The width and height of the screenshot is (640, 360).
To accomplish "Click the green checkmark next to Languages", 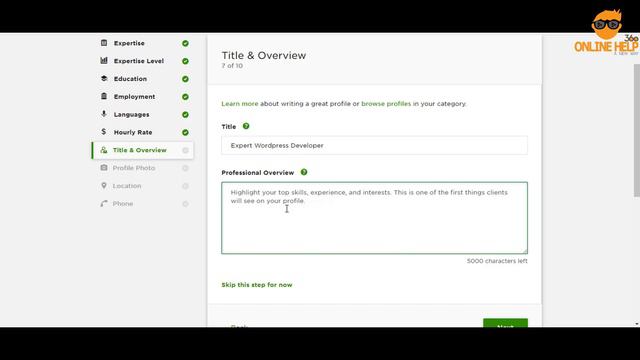I will pos(185,115).
